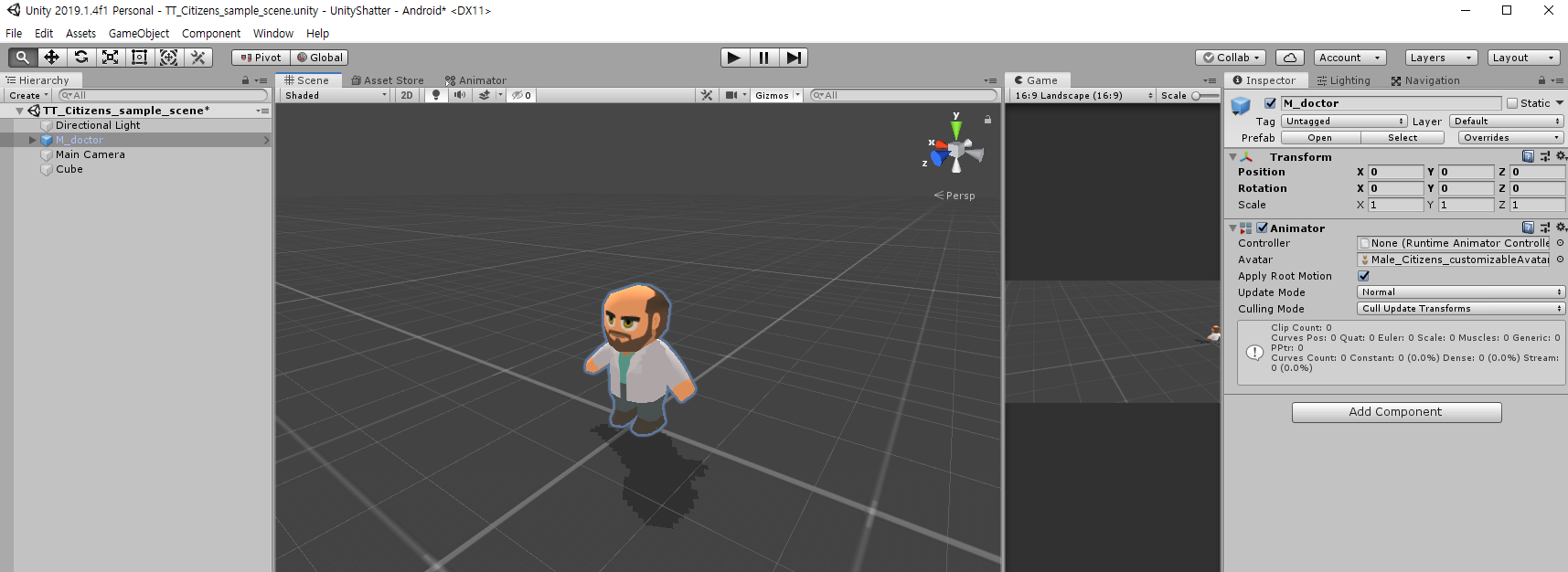Toggle Pivot/Center handle position
Screen dimensions: 1568x572
pyautogui.click(x=261, y=58)
